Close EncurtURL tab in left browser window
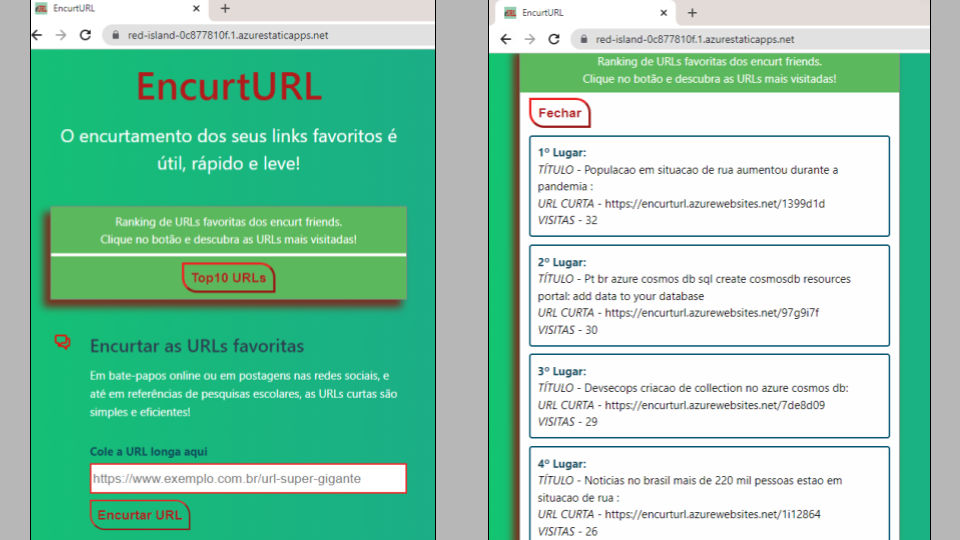The image size is (960, 540). [196, 9]
